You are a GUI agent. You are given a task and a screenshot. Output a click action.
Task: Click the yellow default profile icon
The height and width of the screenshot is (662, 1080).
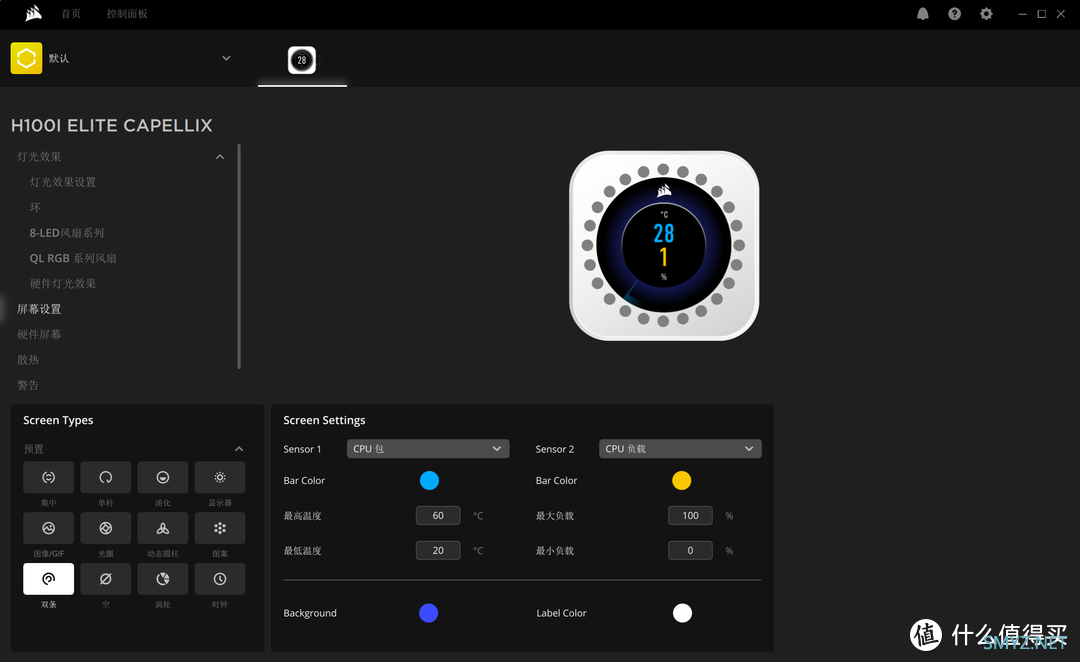click(26, 58)
